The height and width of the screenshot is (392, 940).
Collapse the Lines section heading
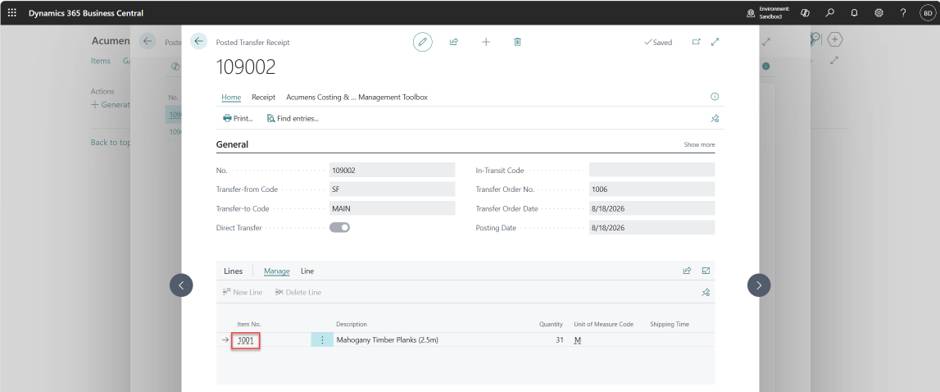[x=233, y=272]
